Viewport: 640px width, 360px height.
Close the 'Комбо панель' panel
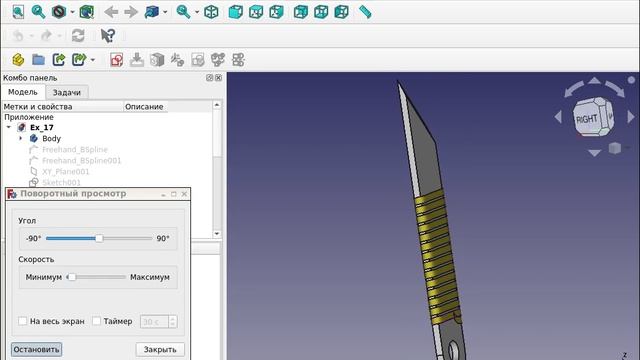pos(218,78)
